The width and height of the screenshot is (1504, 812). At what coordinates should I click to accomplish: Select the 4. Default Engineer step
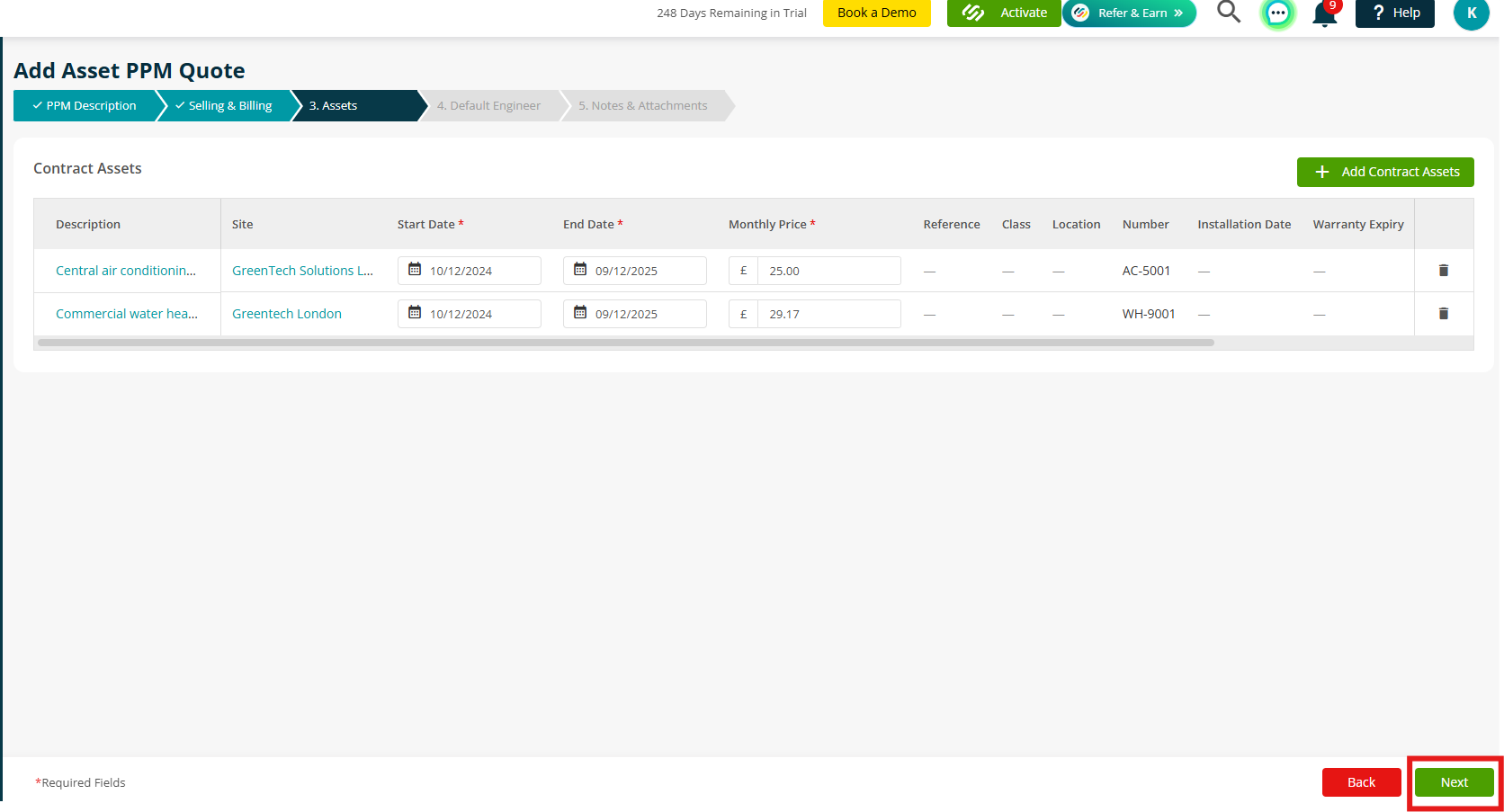tap(489, 106)
